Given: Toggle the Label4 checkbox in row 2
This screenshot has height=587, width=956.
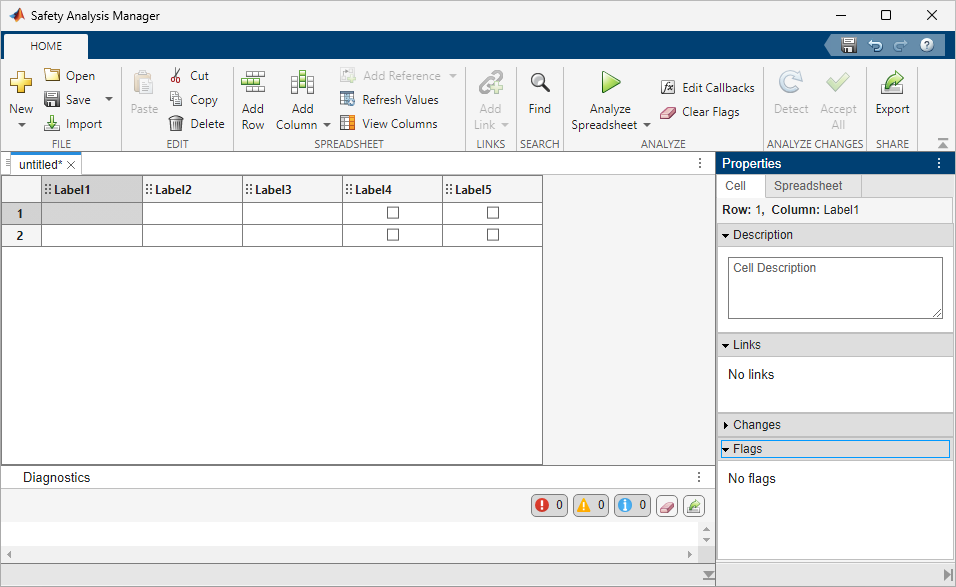Looking at the screenshot, I should 393,235.
